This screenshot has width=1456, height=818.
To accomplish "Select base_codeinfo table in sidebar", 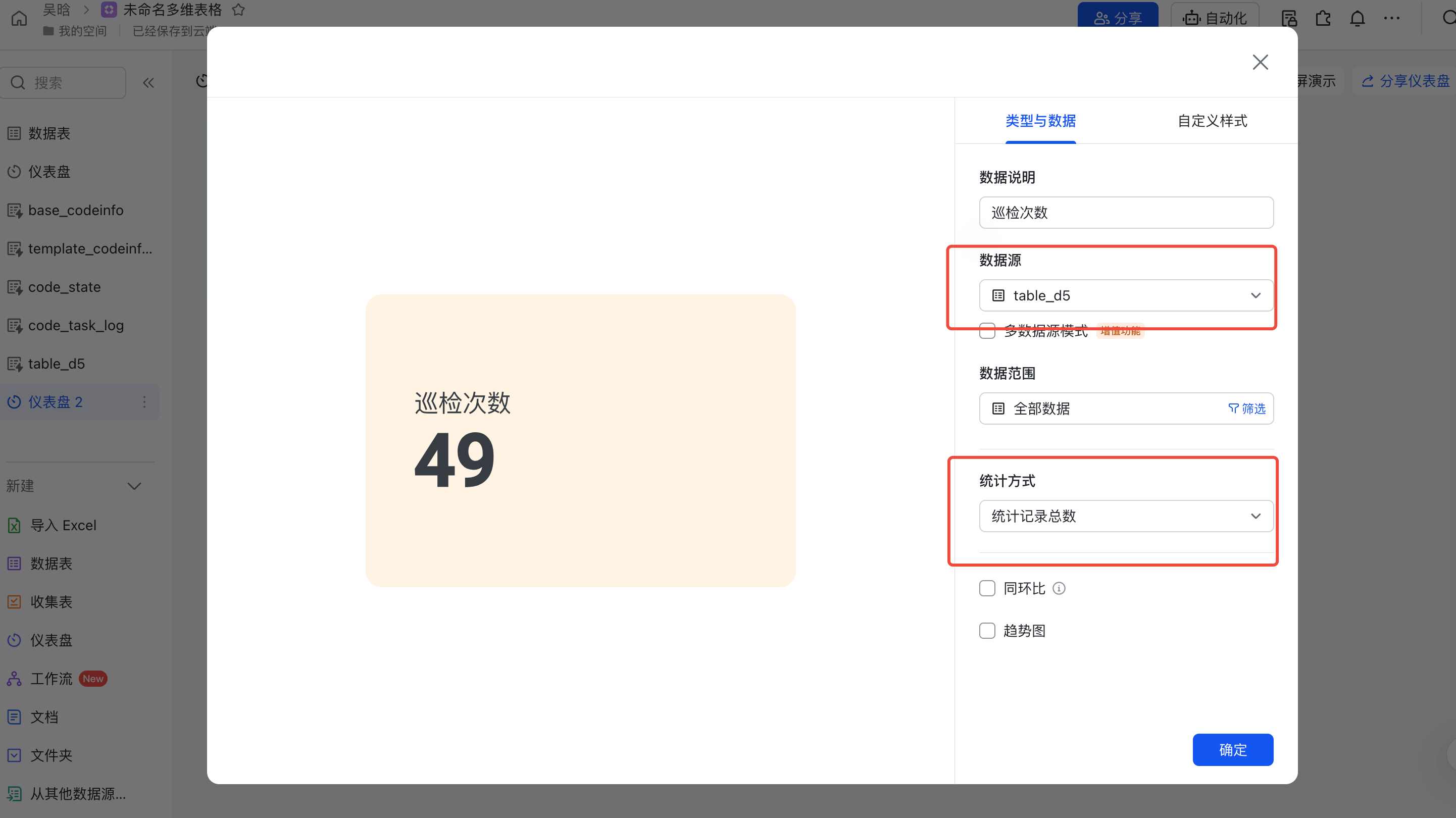I will coord(80,210).
